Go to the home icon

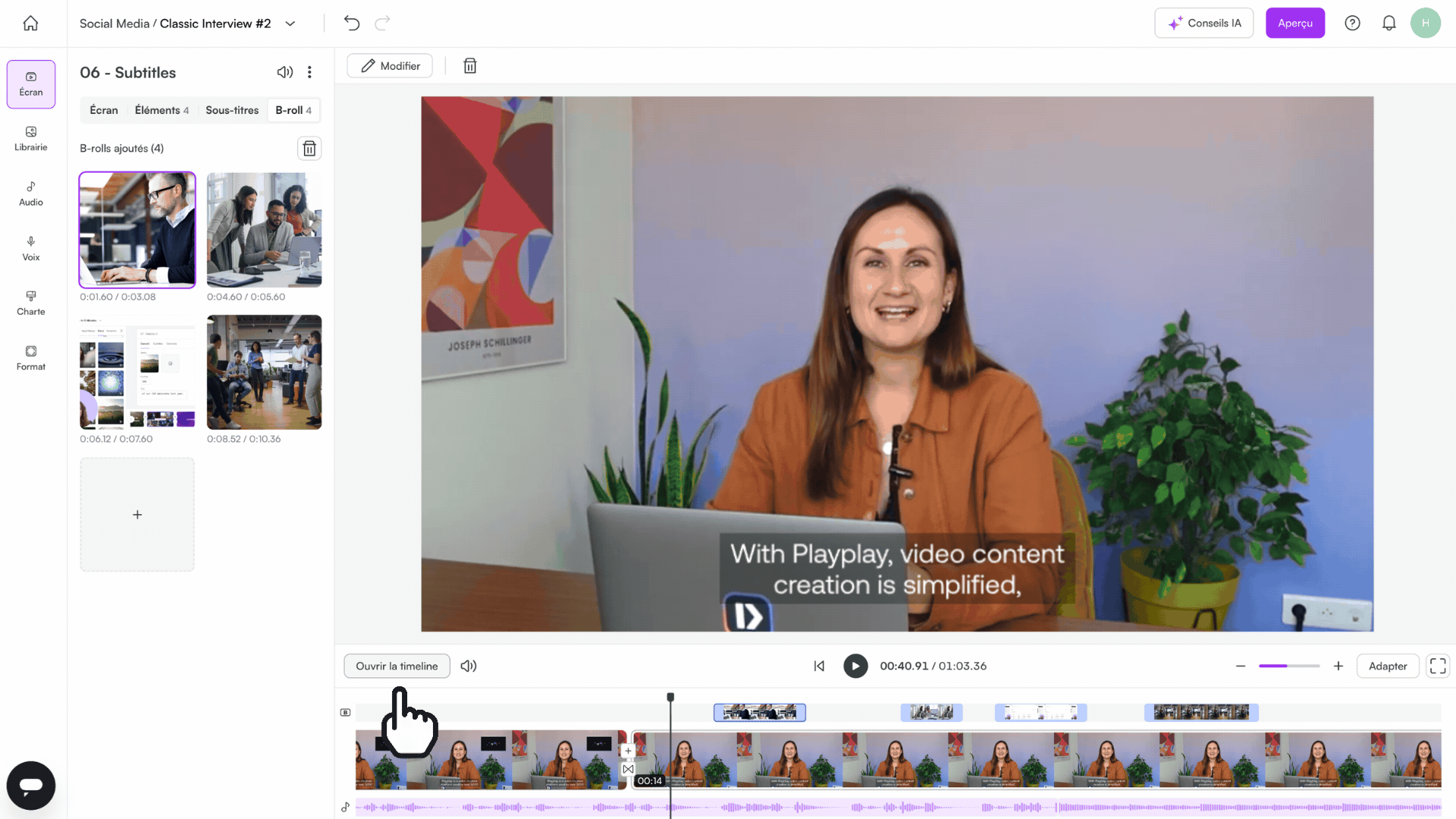click(x=30, y=23)
